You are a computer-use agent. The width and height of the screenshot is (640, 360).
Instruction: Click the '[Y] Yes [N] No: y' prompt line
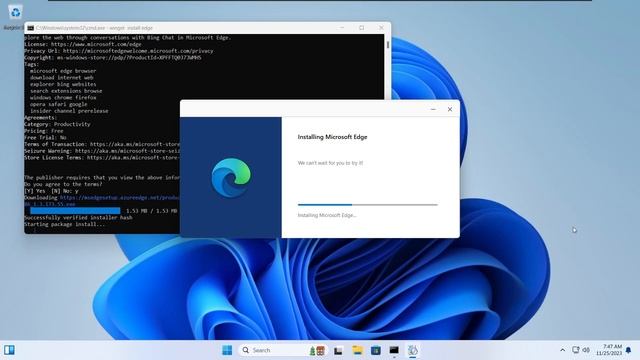(x=51, y=191)
